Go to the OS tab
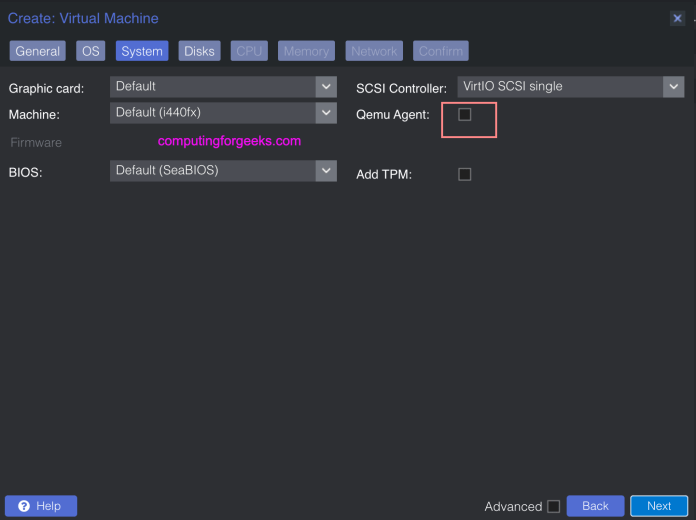 [x=91, y=51]
